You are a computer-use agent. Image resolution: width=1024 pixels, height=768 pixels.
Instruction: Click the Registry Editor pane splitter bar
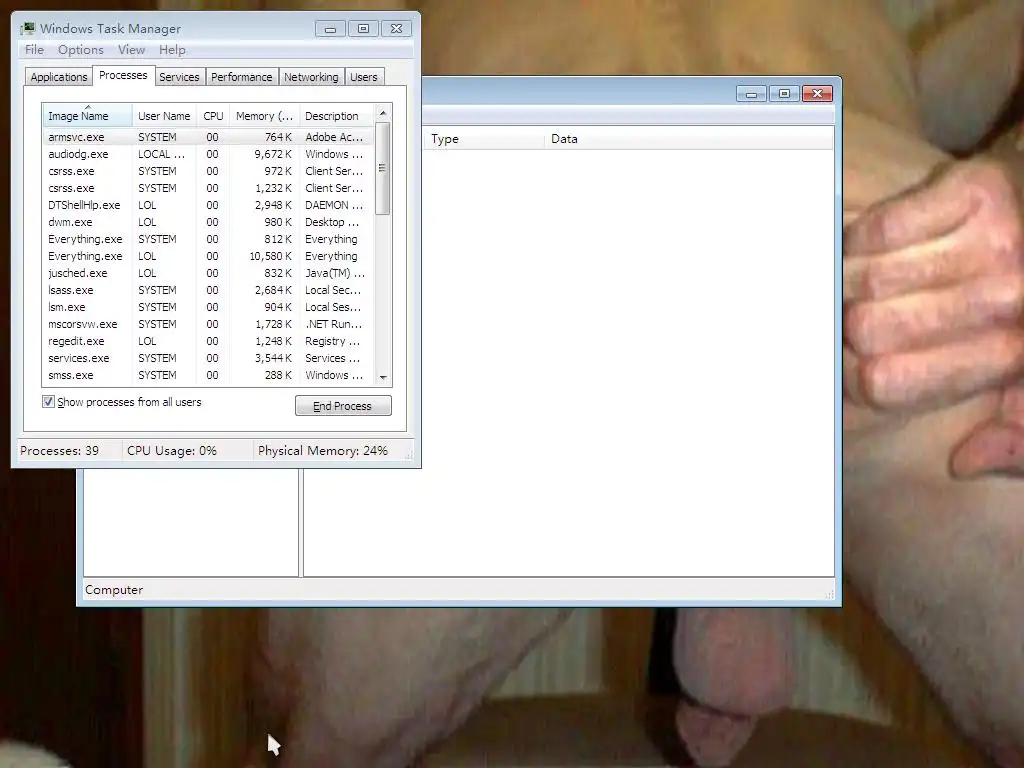tap(301, 522)
